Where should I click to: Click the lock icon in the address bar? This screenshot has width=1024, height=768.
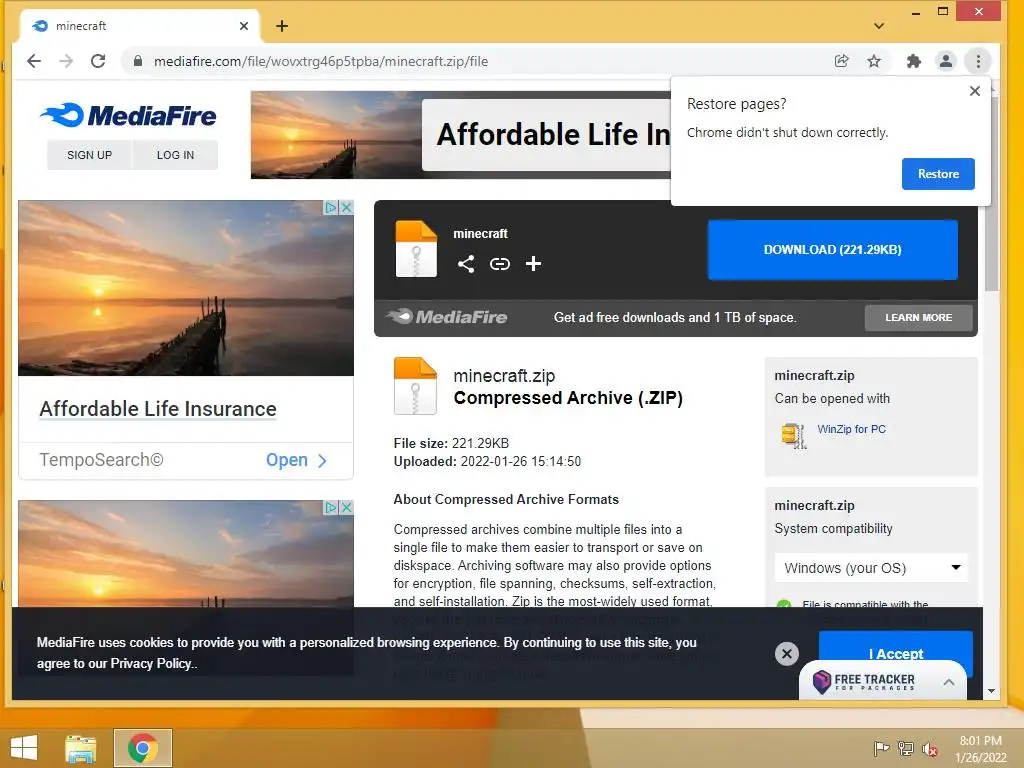138,61
